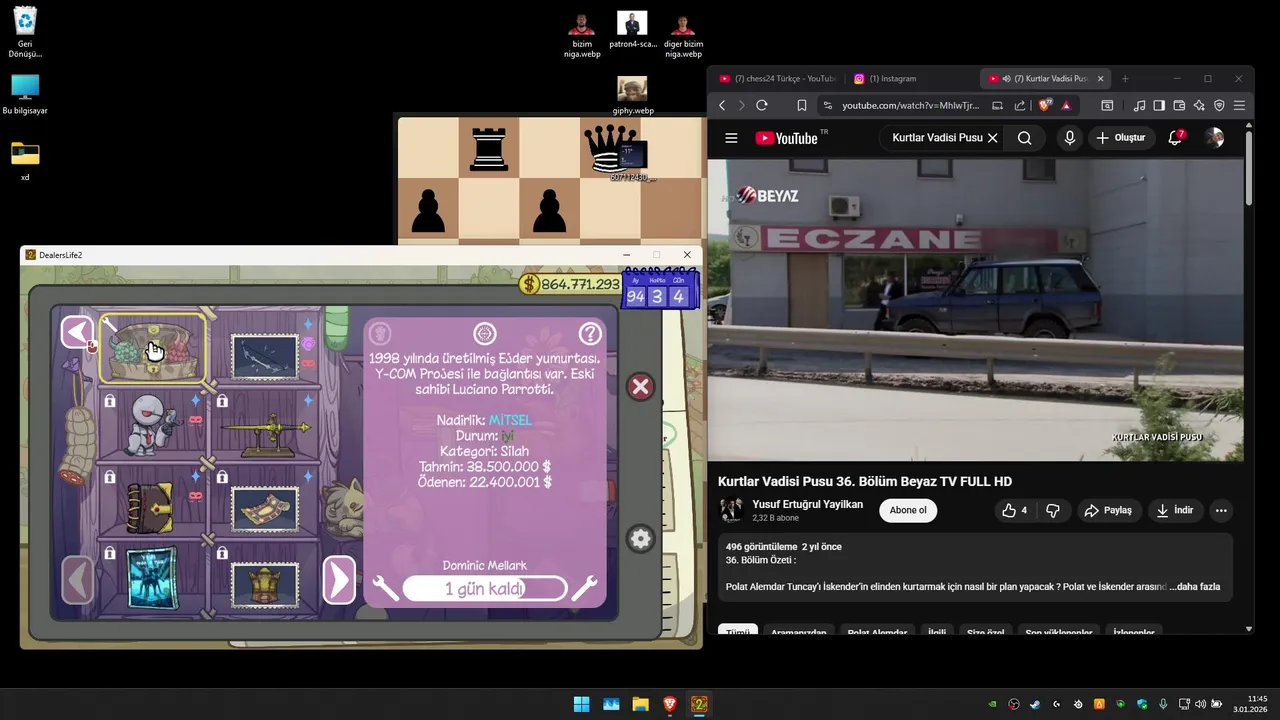This screenshot has width=1280, height=720.
Task: Click padlock on the flying carpet slot
Action: pyautogui.click(x=222, y=476)
